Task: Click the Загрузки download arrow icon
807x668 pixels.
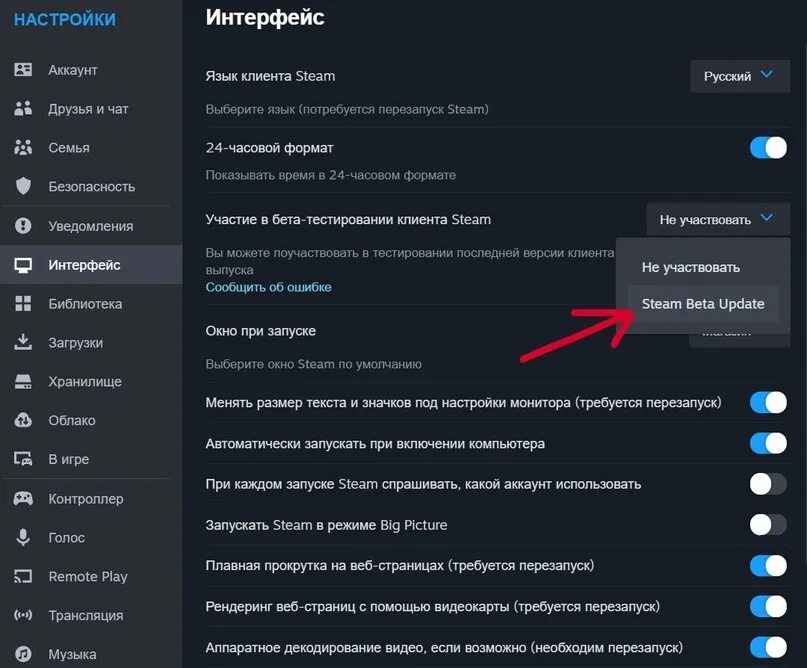Action: point(23,342)
